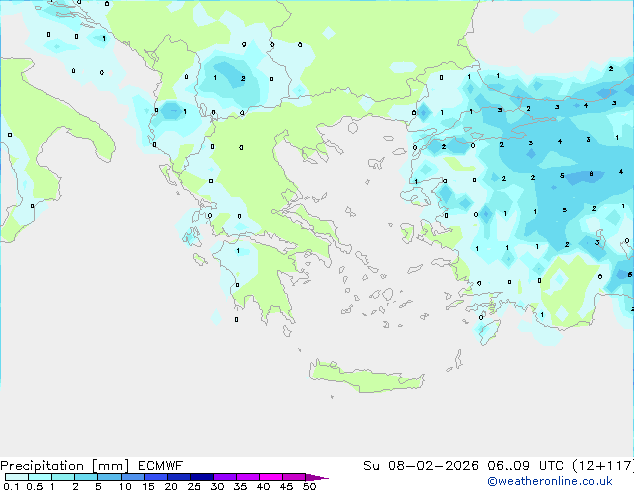This screenshot has width=634, height=490.
Task: Click the '(12+117)' forecast run text
Action: click(x=603, y=466)
